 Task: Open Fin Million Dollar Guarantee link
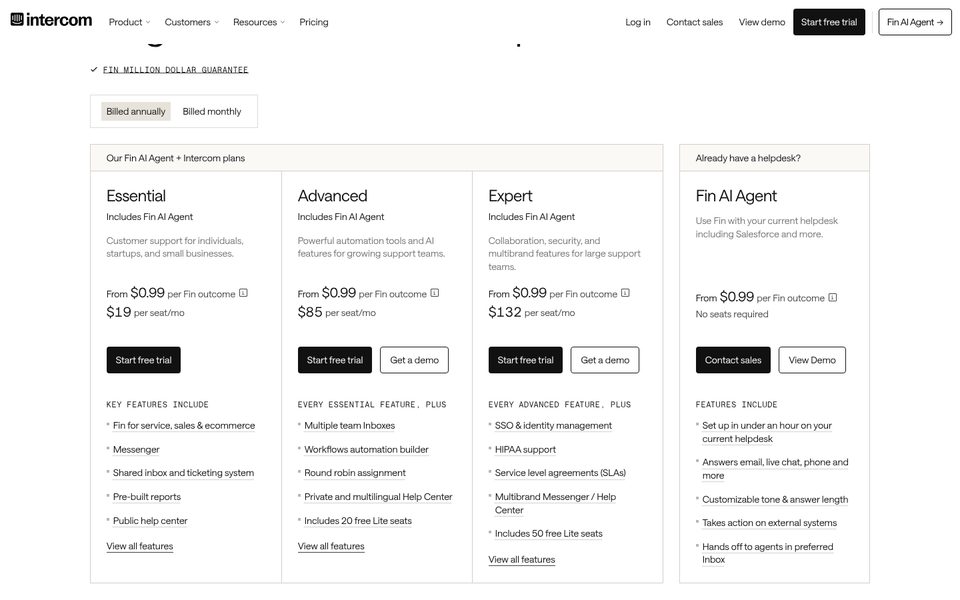coord(175,70)
